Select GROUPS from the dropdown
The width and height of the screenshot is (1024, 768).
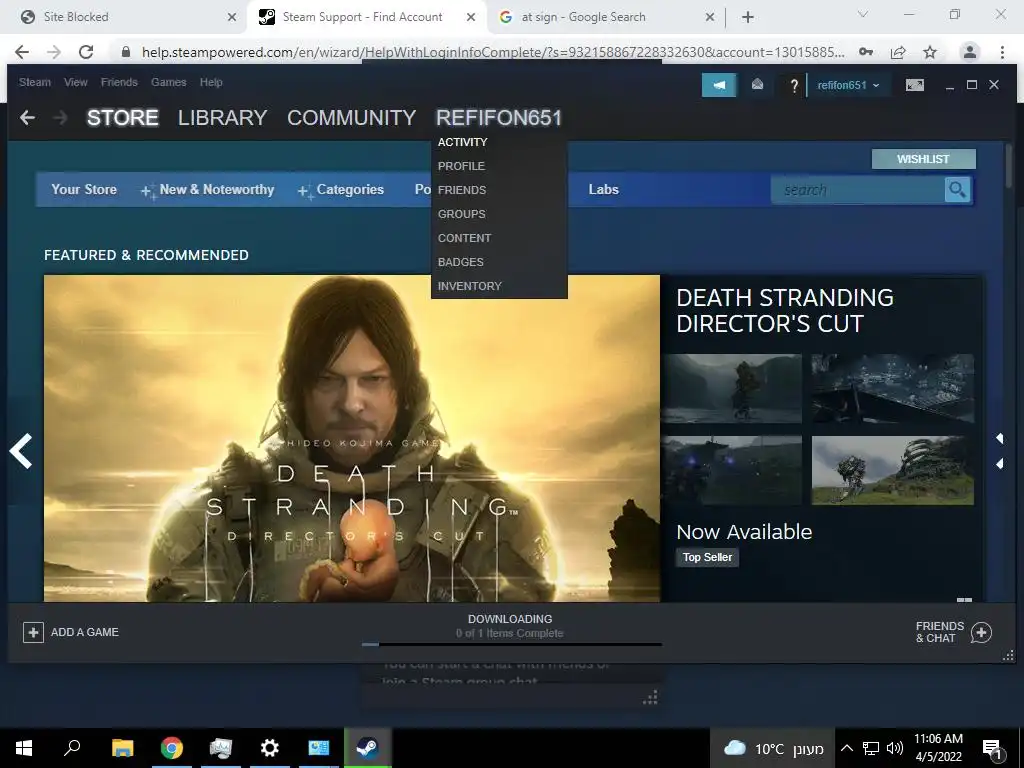click(x=461, y=214)
